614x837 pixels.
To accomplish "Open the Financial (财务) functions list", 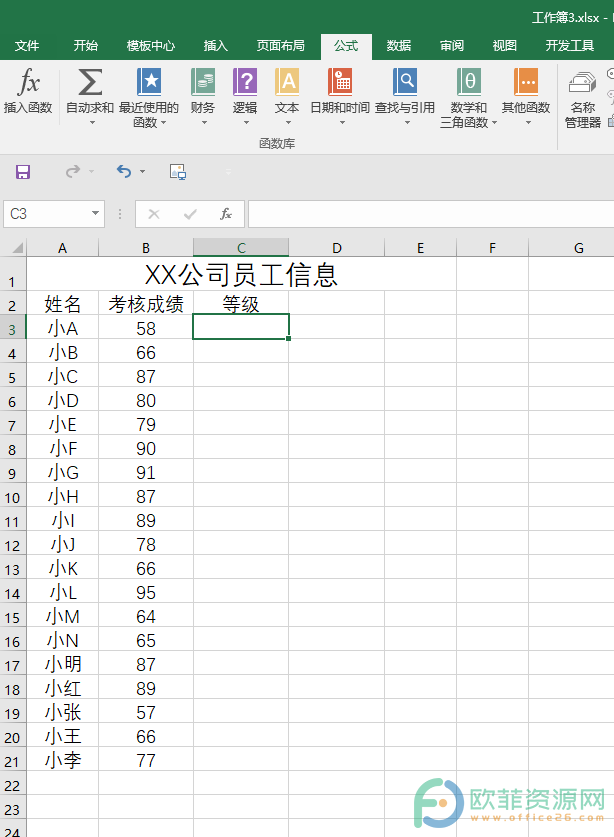I will tap(203, 97).
